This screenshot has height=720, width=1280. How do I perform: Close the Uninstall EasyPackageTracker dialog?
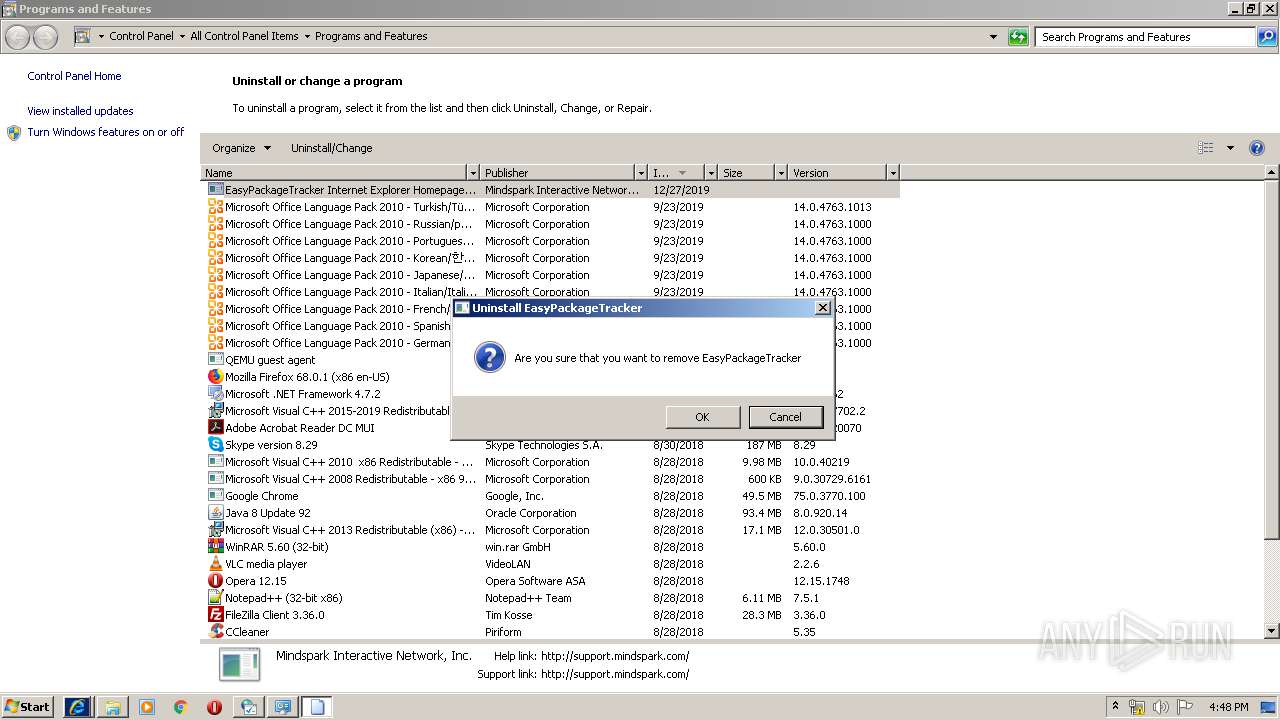822,308
